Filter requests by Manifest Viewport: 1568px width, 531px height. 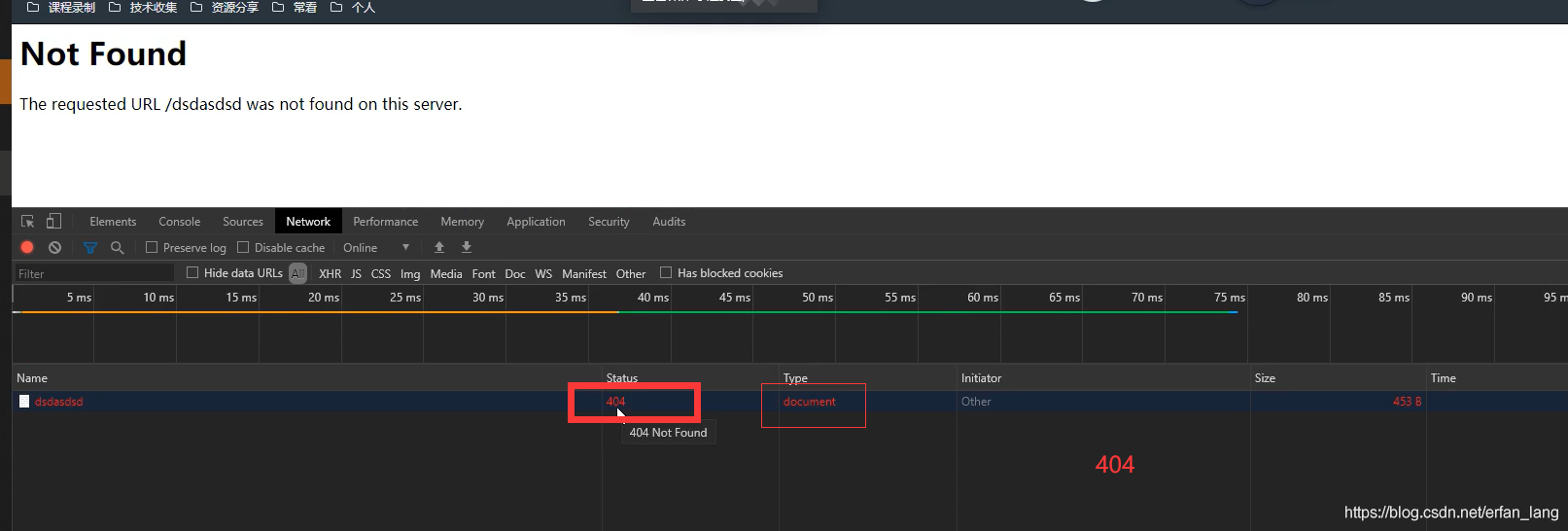tap(584, 274)
